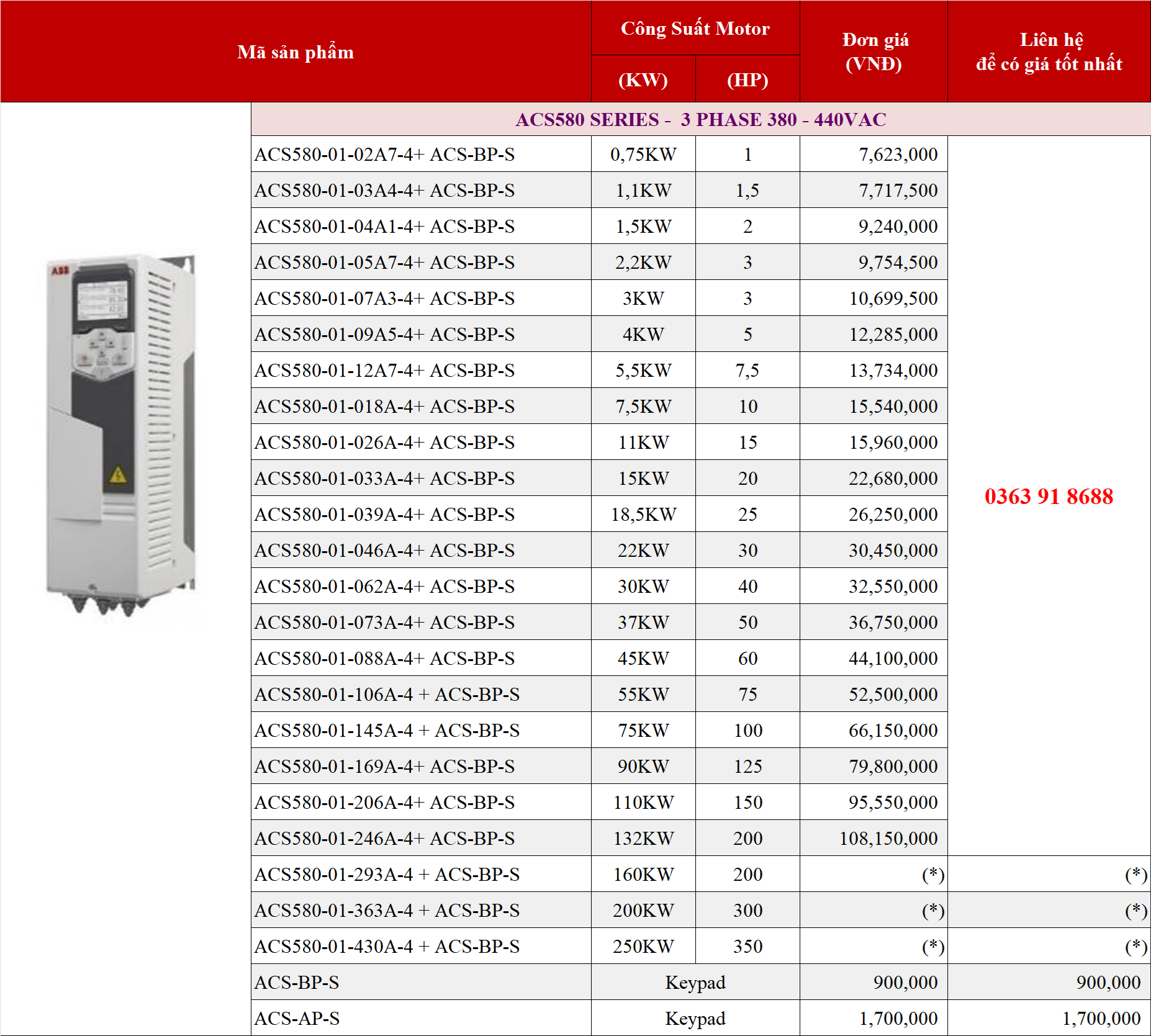1151x1036 pixels.
Task: Select the price 22,680,000
Action: (893, 479)
